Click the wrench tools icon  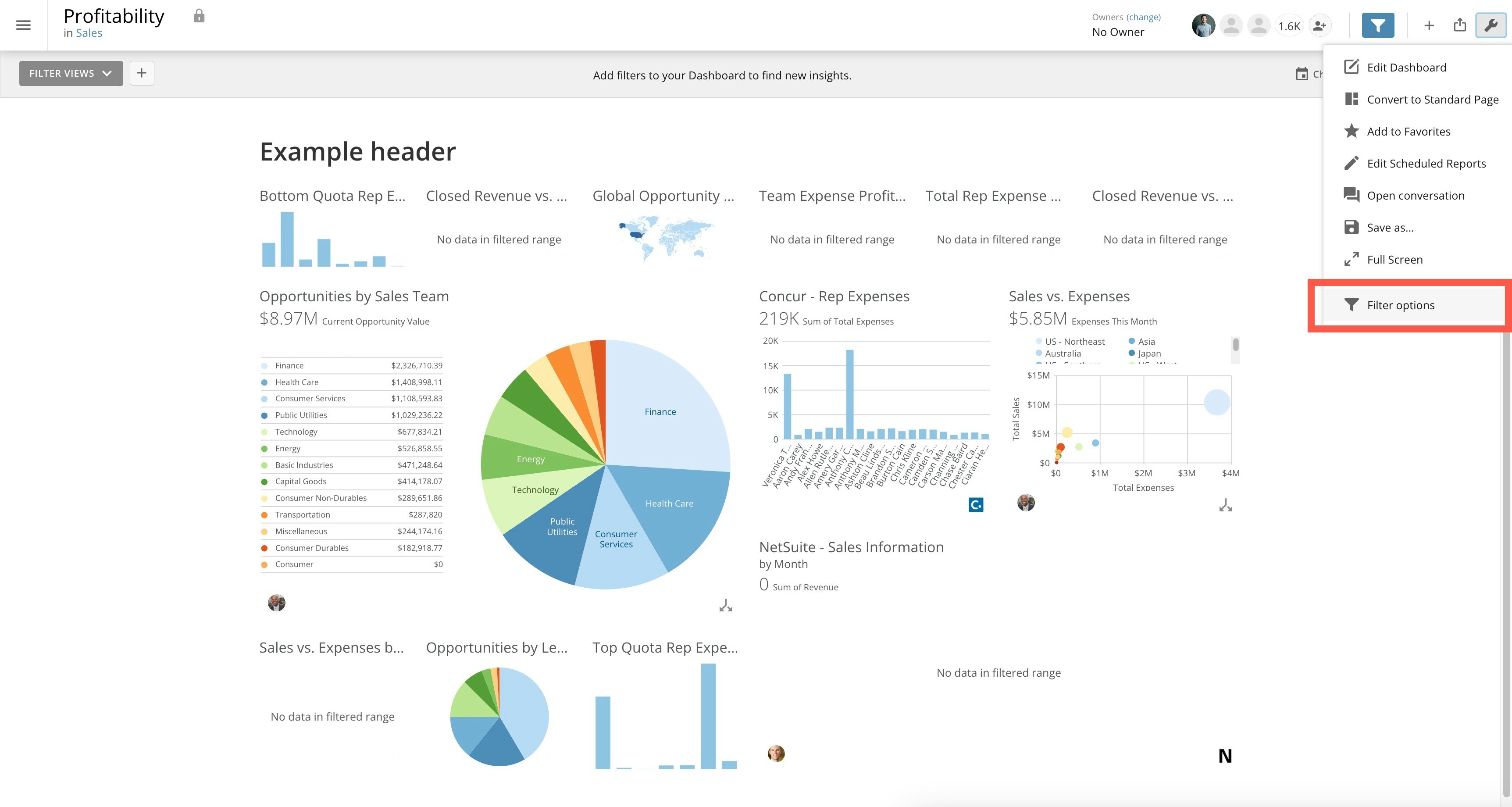tap(1490, 25)
